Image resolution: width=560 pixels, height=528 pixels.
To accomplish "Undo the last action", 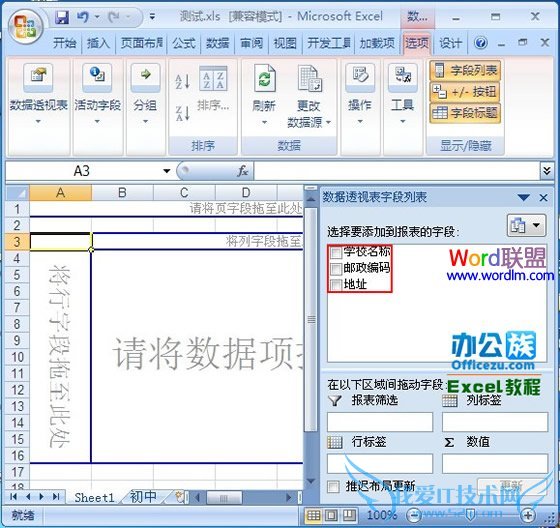I will [83, 17].
